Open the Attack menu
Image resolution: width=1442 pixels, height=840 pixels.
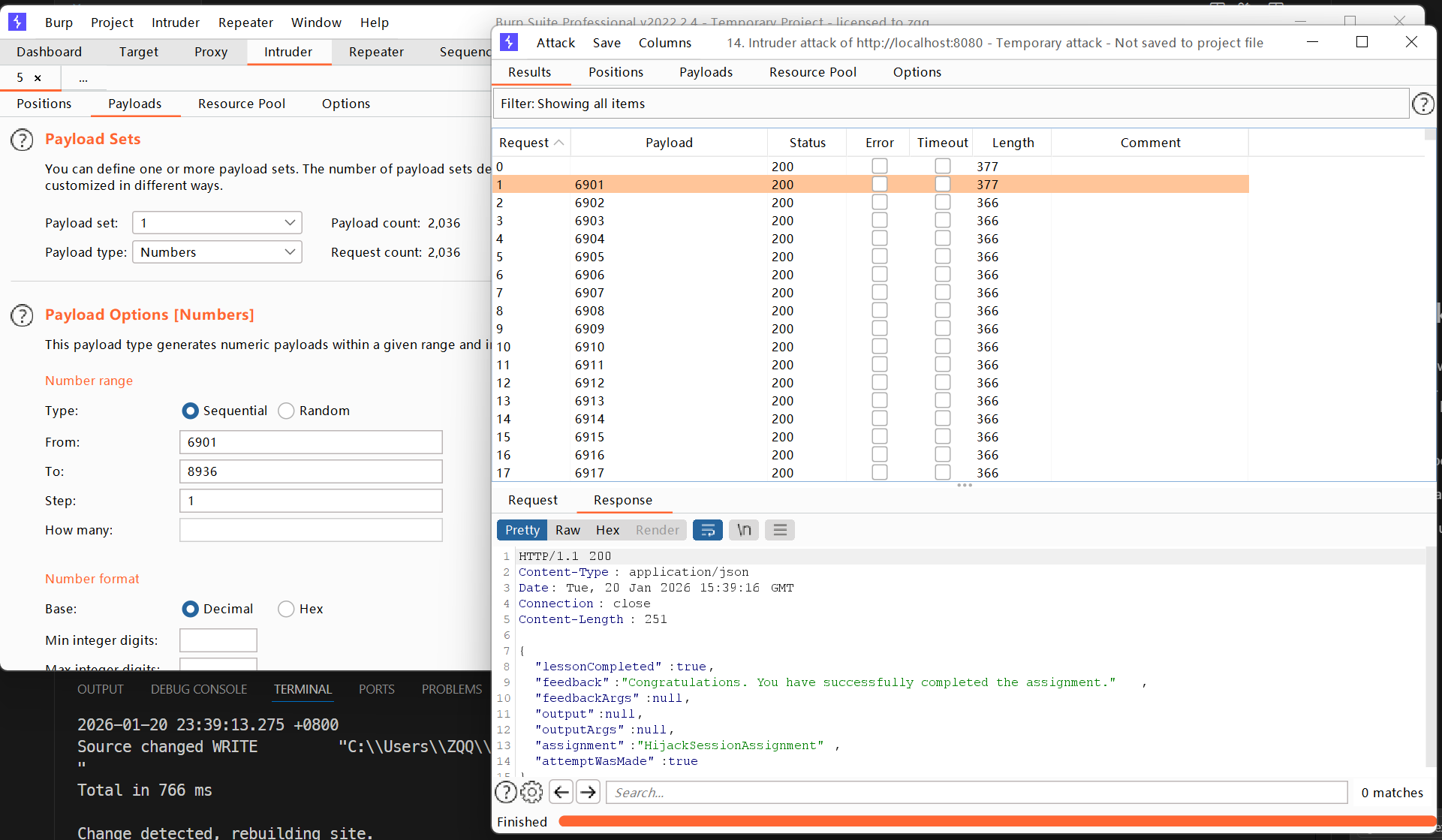(x=555, y=43)
